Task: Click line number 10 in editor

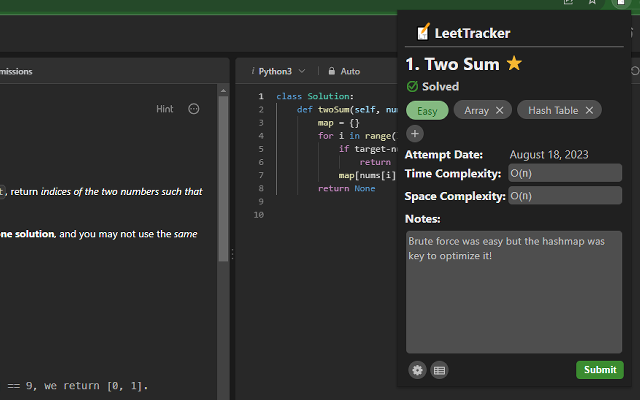Action: point(258,215)
